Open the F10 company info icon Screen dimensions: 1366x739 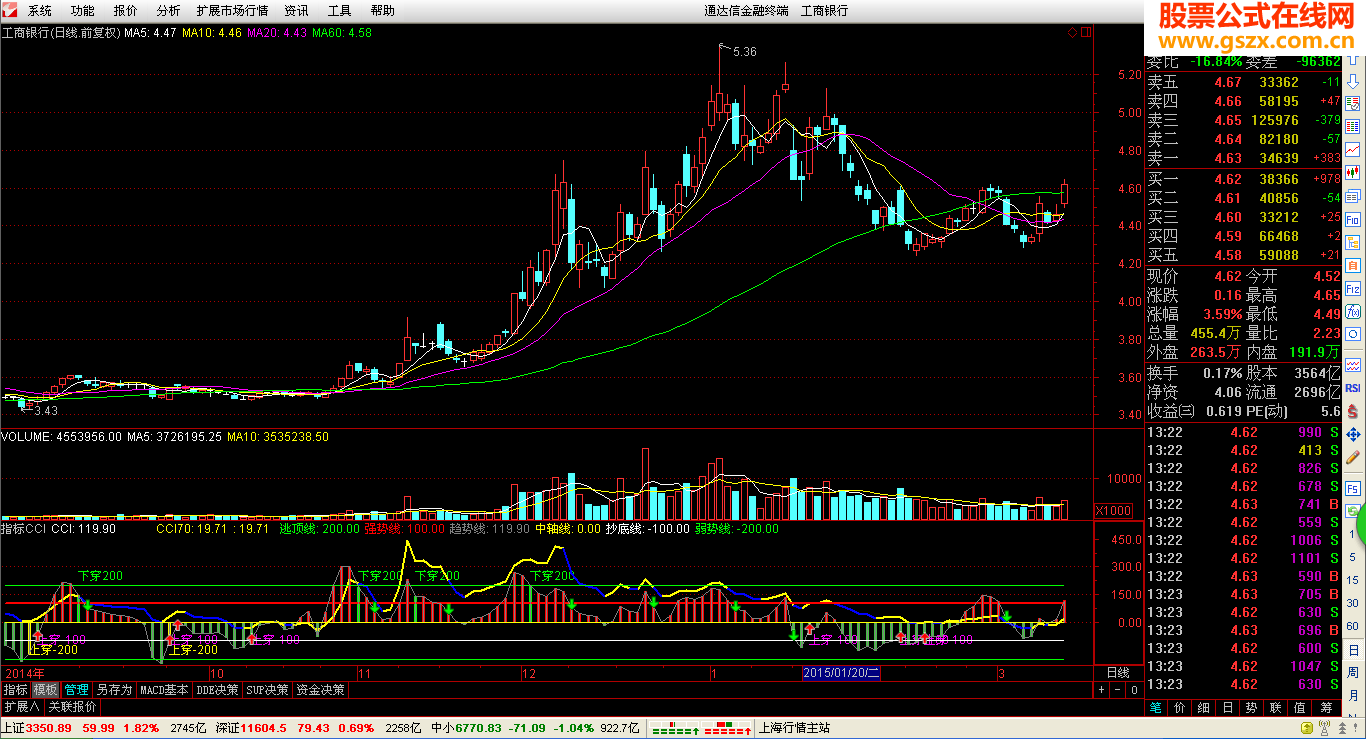point(1352,219)
